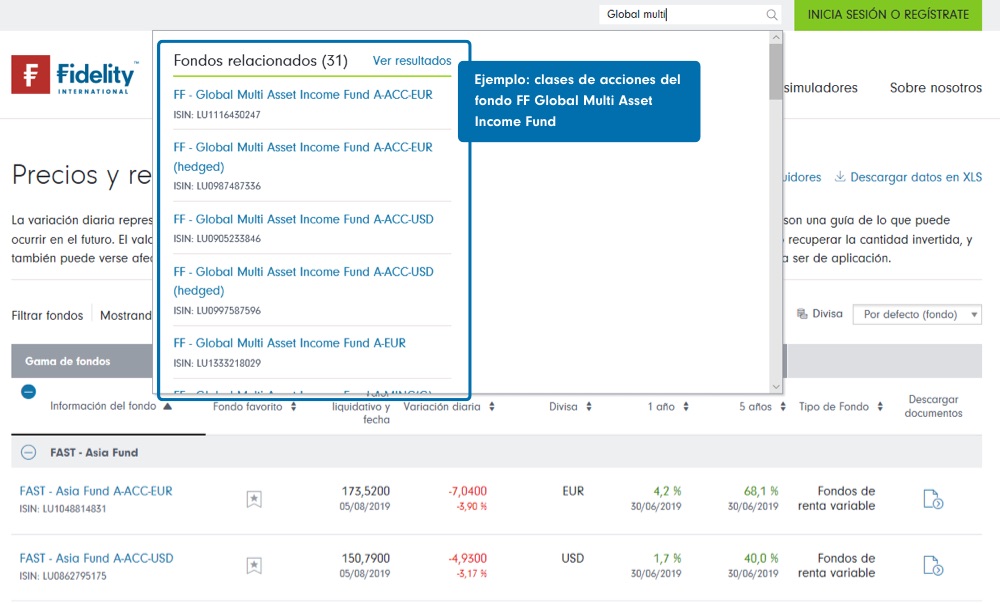Click Inicia sesión o regístrate button
This screenshot has width=1000, height=604.
[x=888, y=15]
